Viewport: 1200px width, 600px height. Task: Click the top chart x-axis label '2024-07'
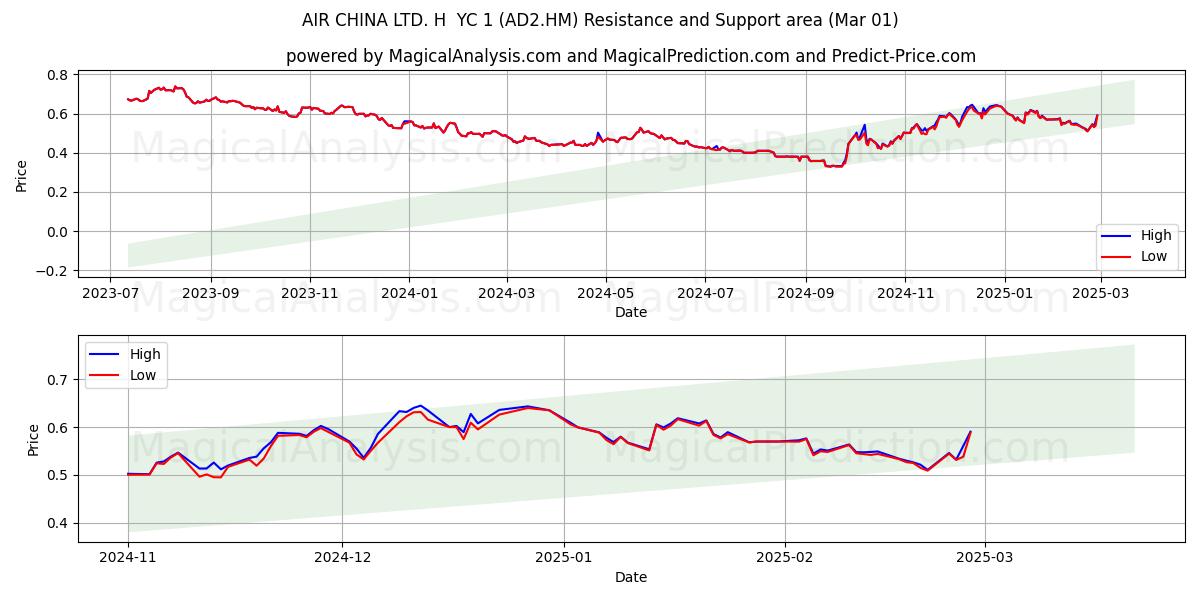tap(704, 294)
